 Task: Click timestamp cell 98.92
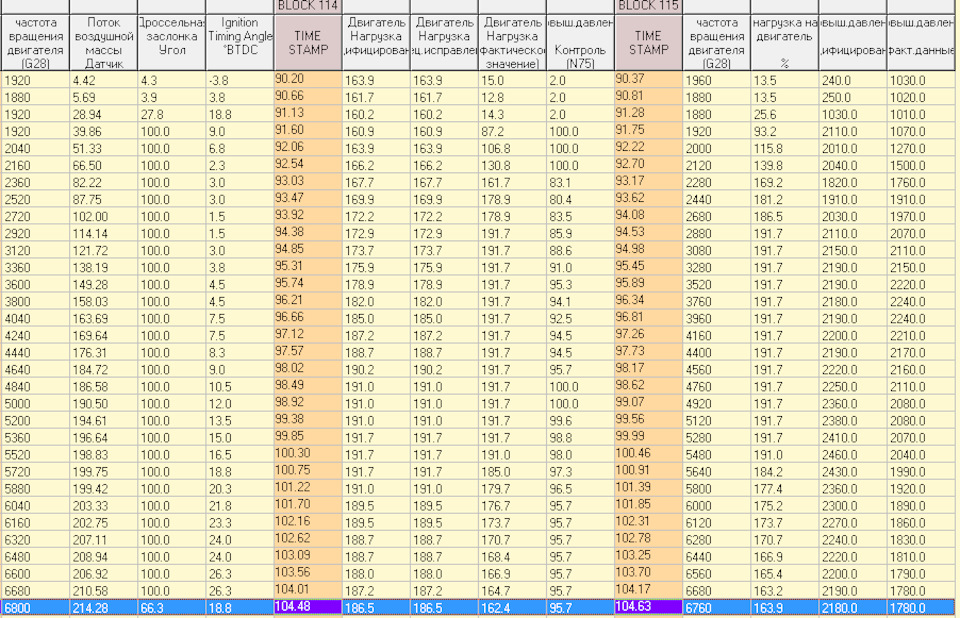coord(308,403)
